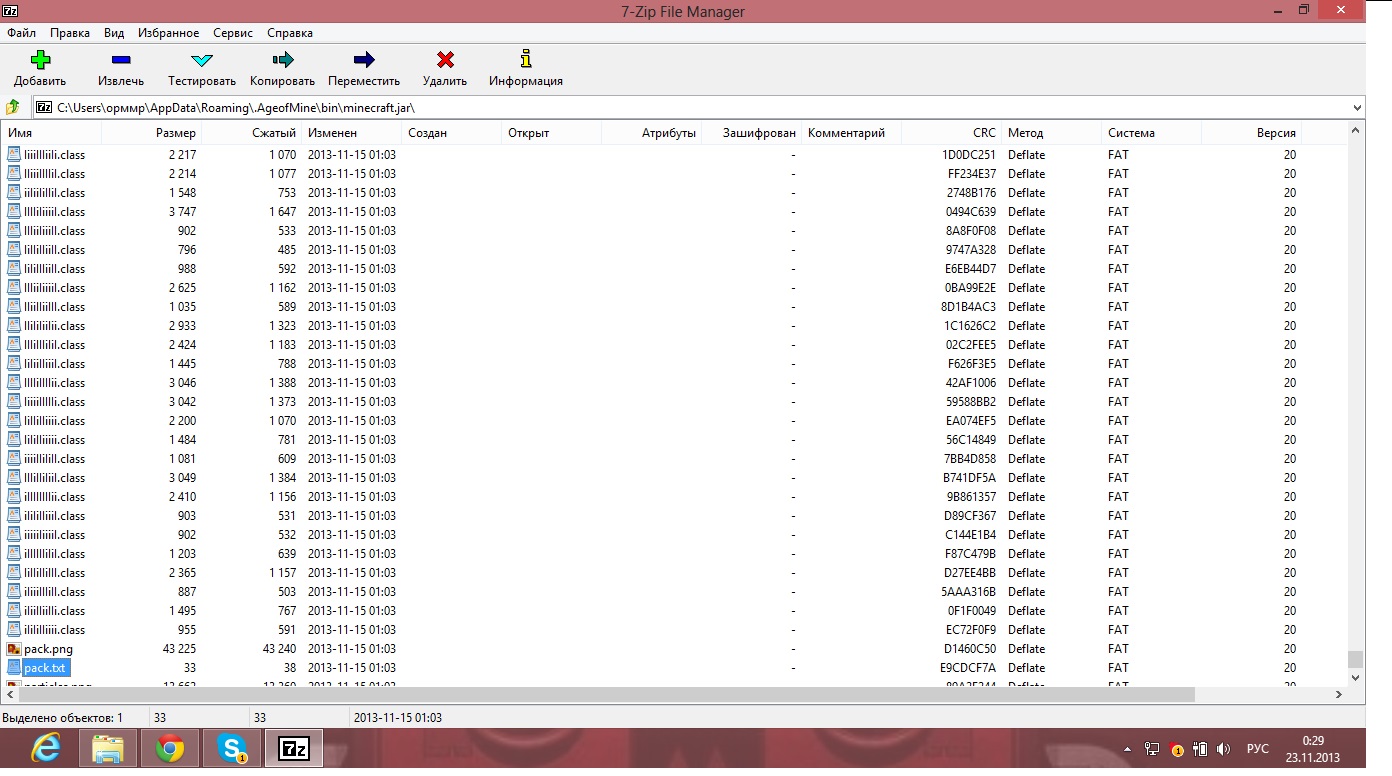The width and height of the screenshot is (1392, 776).
Task: Click size cell 43 225
Action: 179,649
